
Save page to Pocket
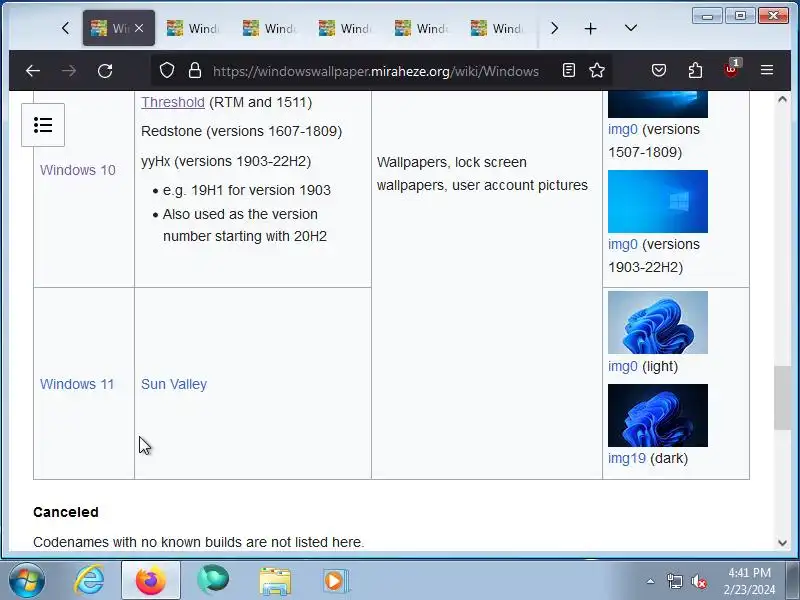pyautogui.click(x=659, y=70)
